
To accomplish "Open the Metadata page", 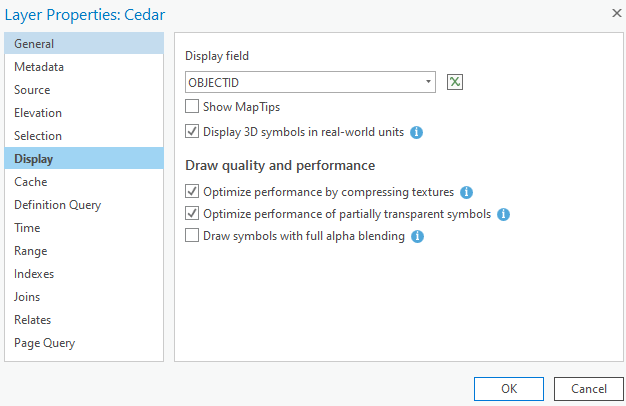I will 39,67.
